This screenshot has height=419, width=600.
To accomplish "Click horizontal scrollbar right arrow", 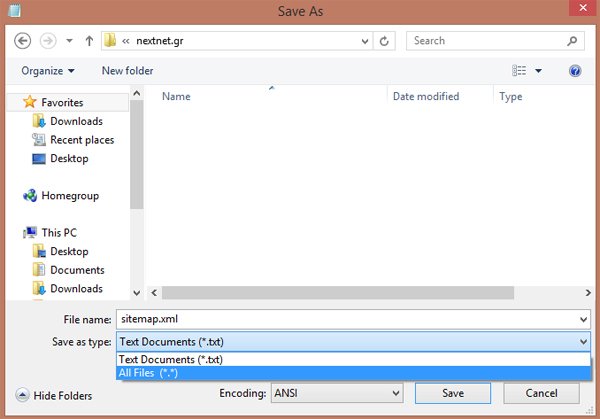I will 588,293.
